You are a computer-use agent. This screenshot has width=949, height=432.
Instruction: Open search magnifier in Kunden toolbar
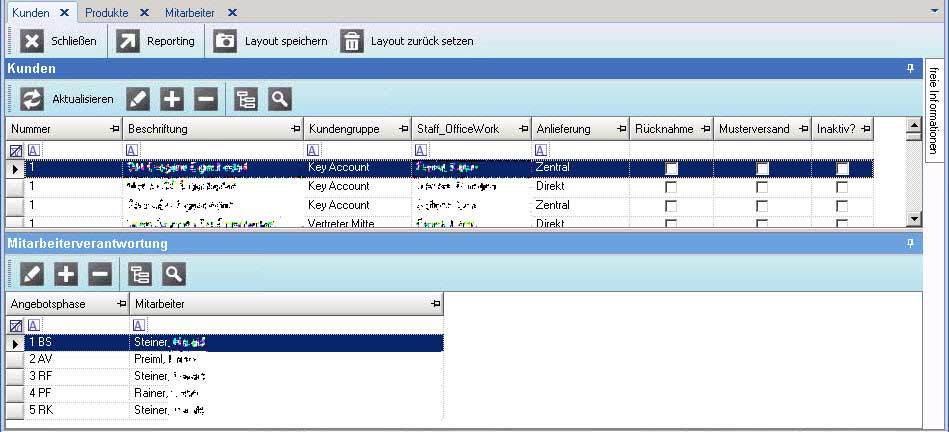(279, 99)
